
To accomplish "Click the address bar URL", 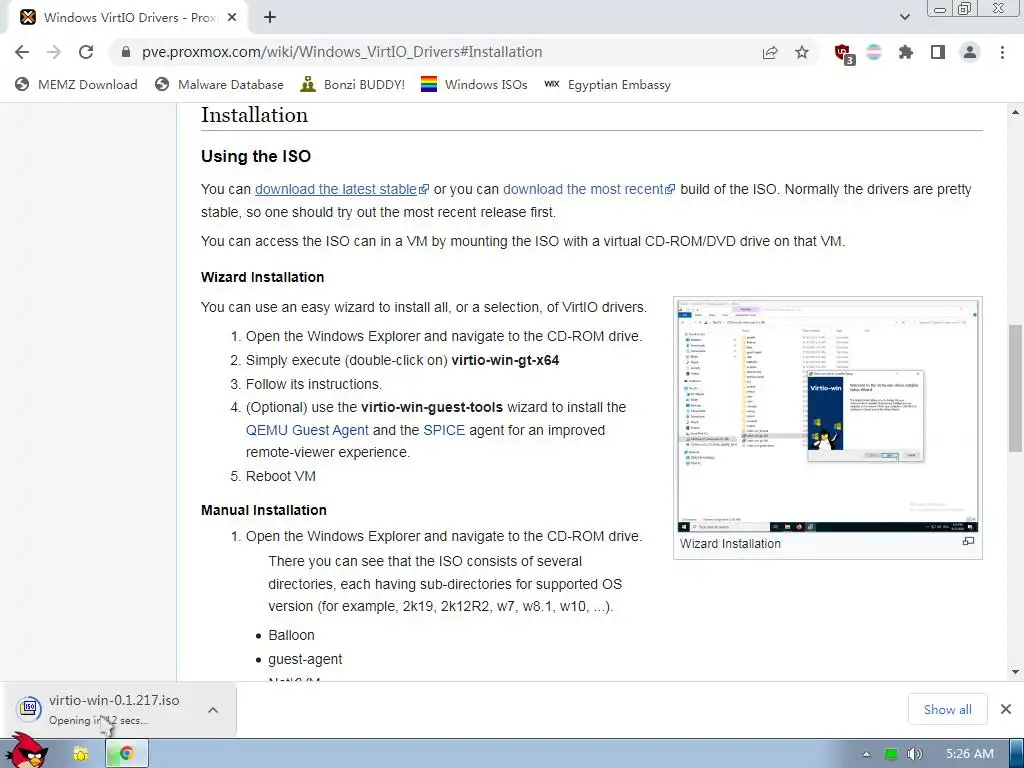I will (x=342, y=52).
